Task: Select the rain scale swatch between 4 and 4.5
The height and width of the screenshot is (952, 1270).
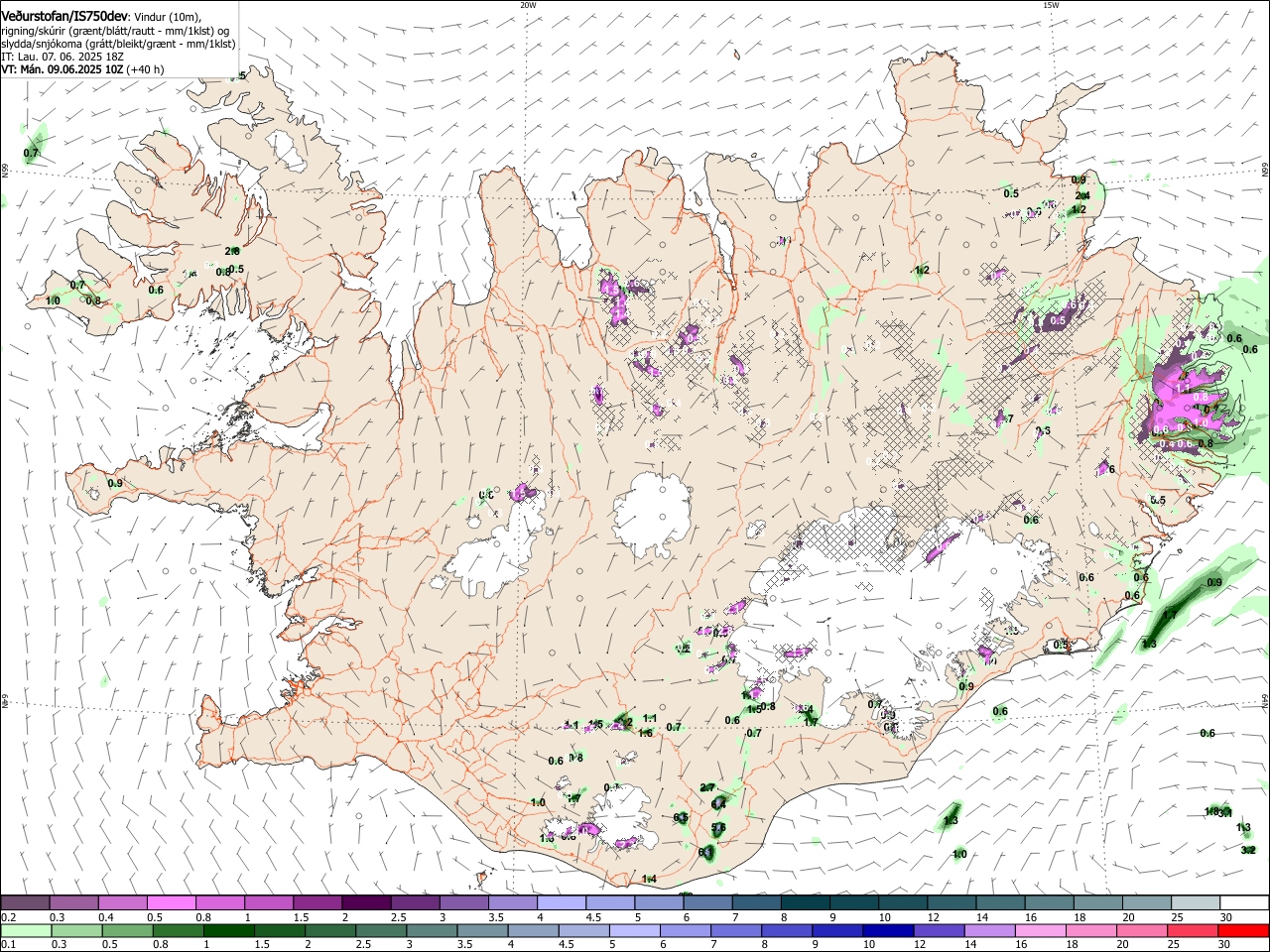Action: click(x=532, y=930)
